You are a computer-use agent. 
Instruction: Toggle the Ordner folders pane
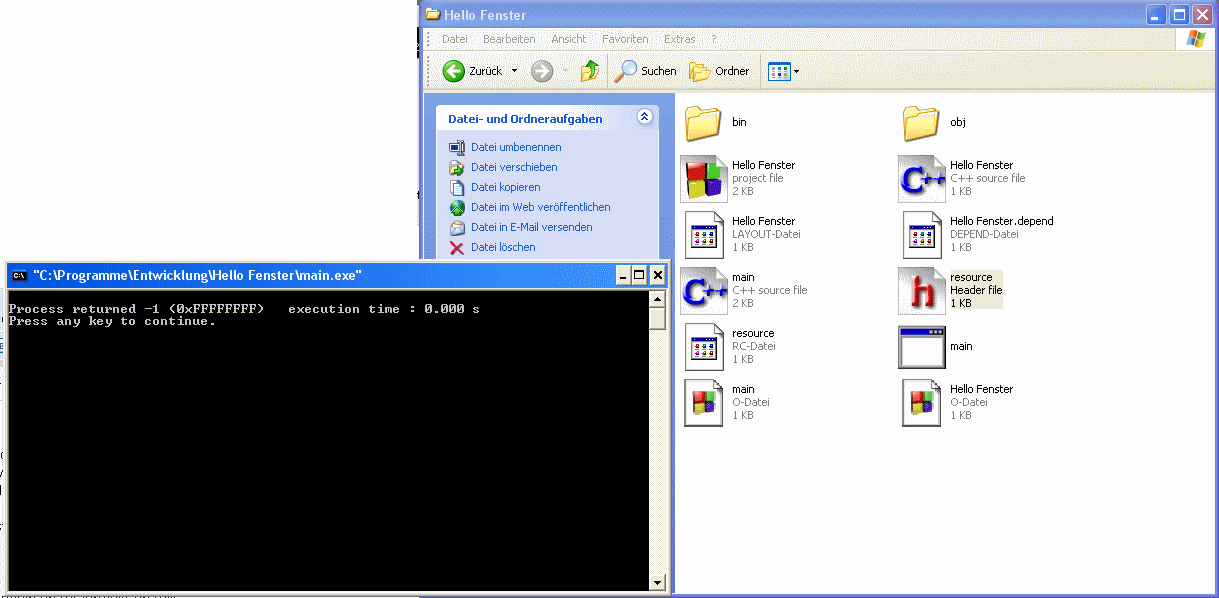(720, 71)
